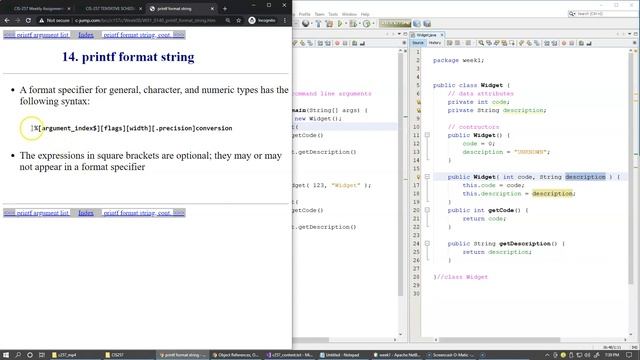The height and width of the screenshot is (360, 640).
Task: Collapse the getCode() method fold at line 20
Action: [427, 210]
